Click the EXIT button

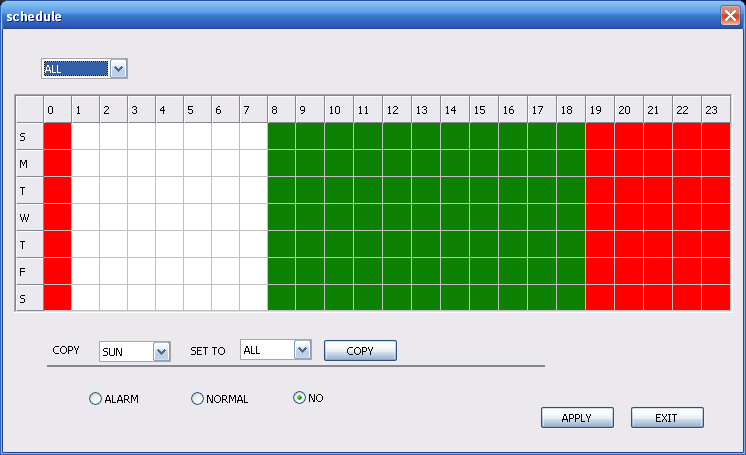coord(667,417)
